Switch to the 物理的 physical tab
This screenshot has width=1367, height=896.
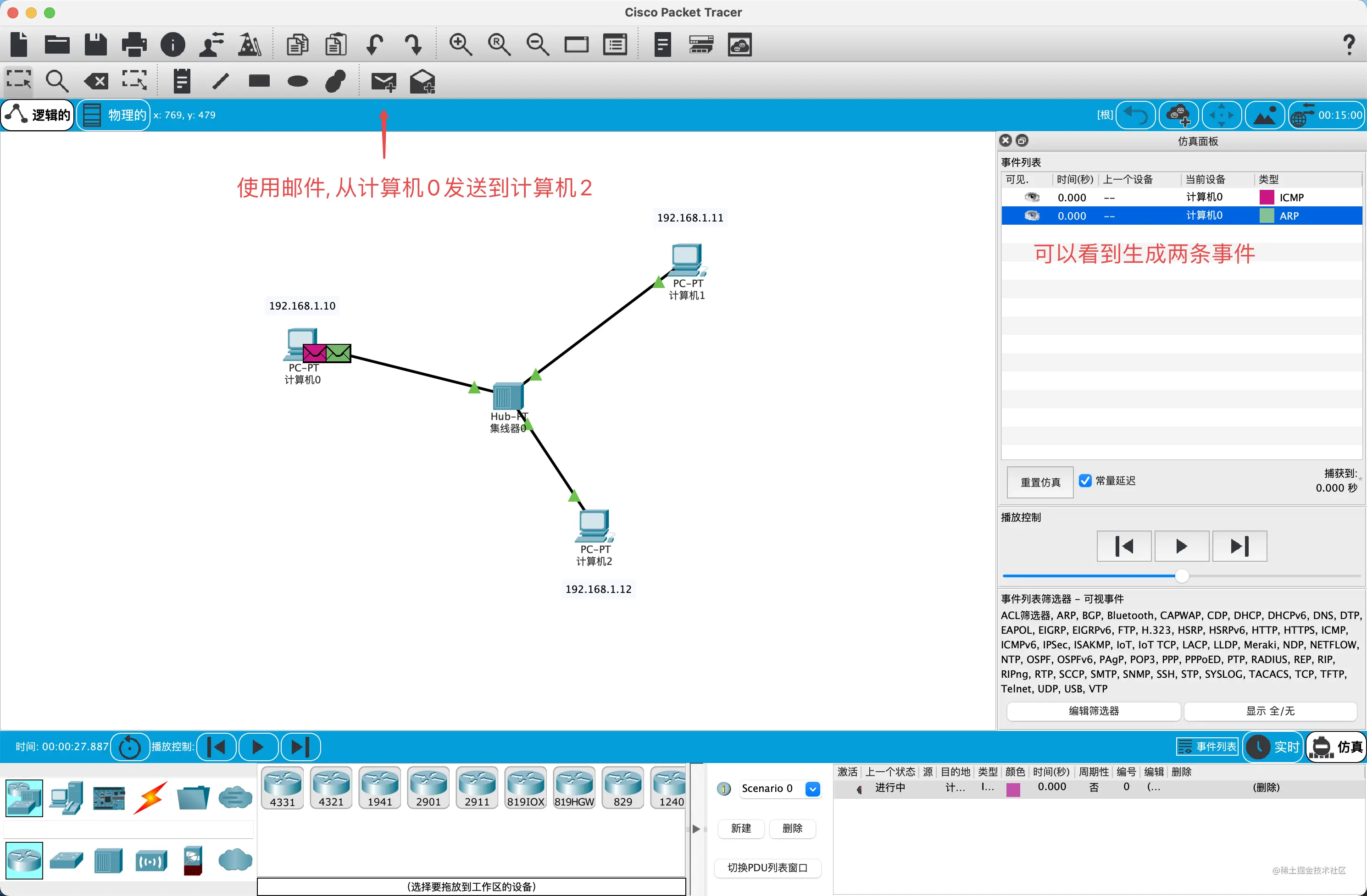(x=113, y=115)
